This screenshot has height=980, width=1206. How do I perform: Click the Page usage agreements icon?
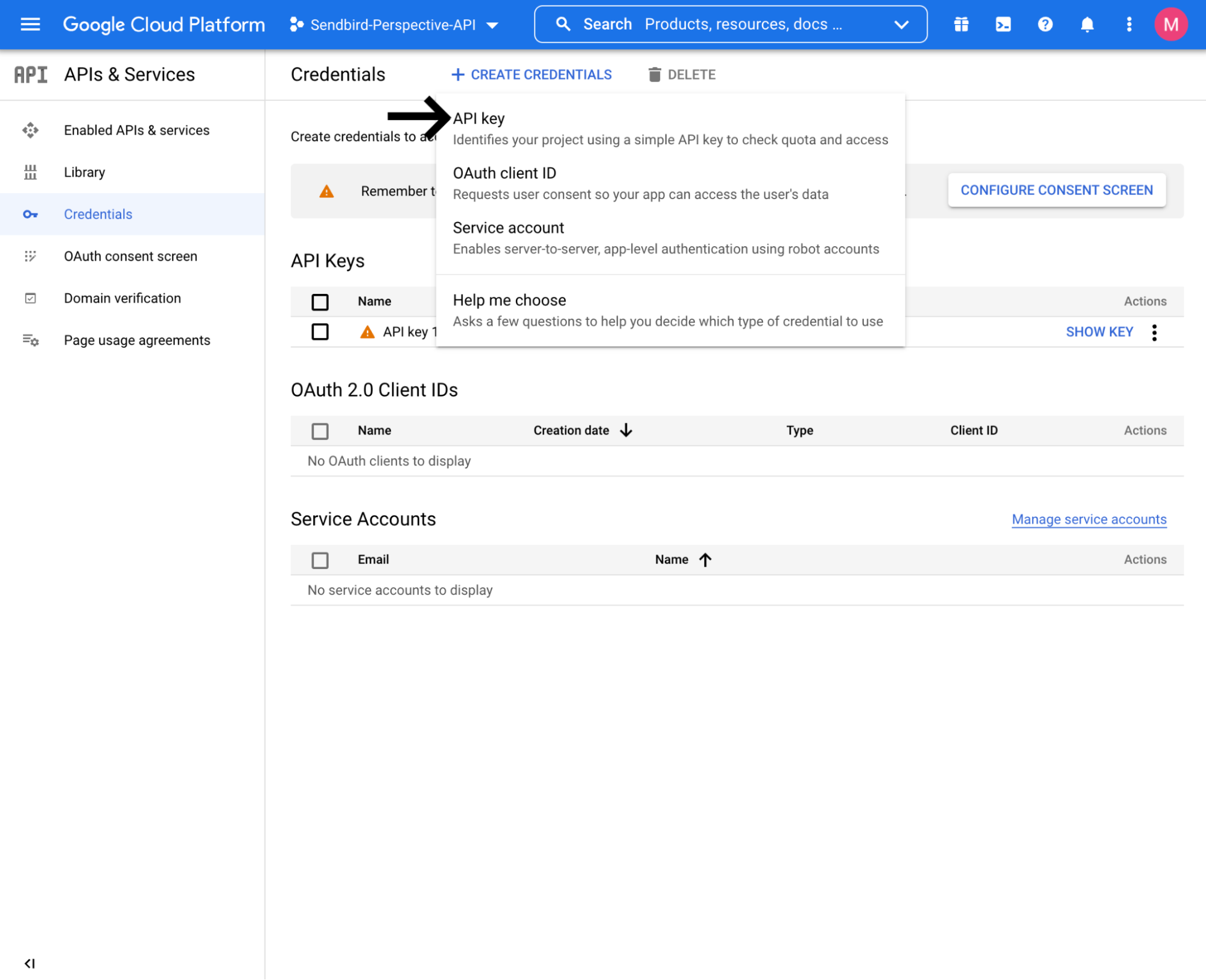pyautogui.click(x=31, y=340)
